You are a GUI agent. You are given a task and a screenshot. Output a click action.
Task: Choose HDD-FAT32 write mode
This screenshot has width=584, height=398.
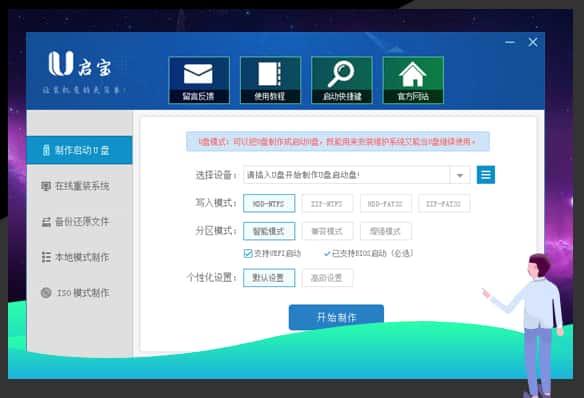point(385,203)
